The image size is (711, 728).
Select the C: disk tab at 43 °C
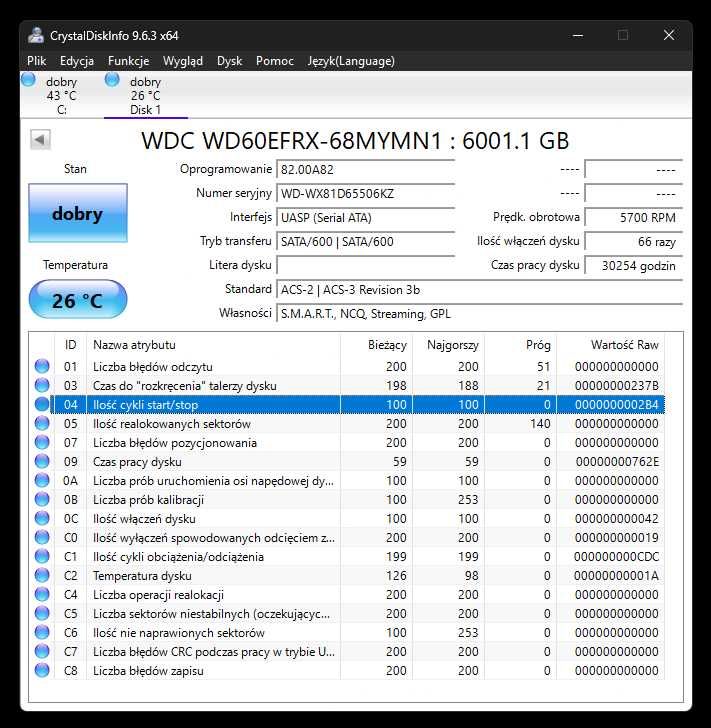pyautogui.click(x=62, y=95)
